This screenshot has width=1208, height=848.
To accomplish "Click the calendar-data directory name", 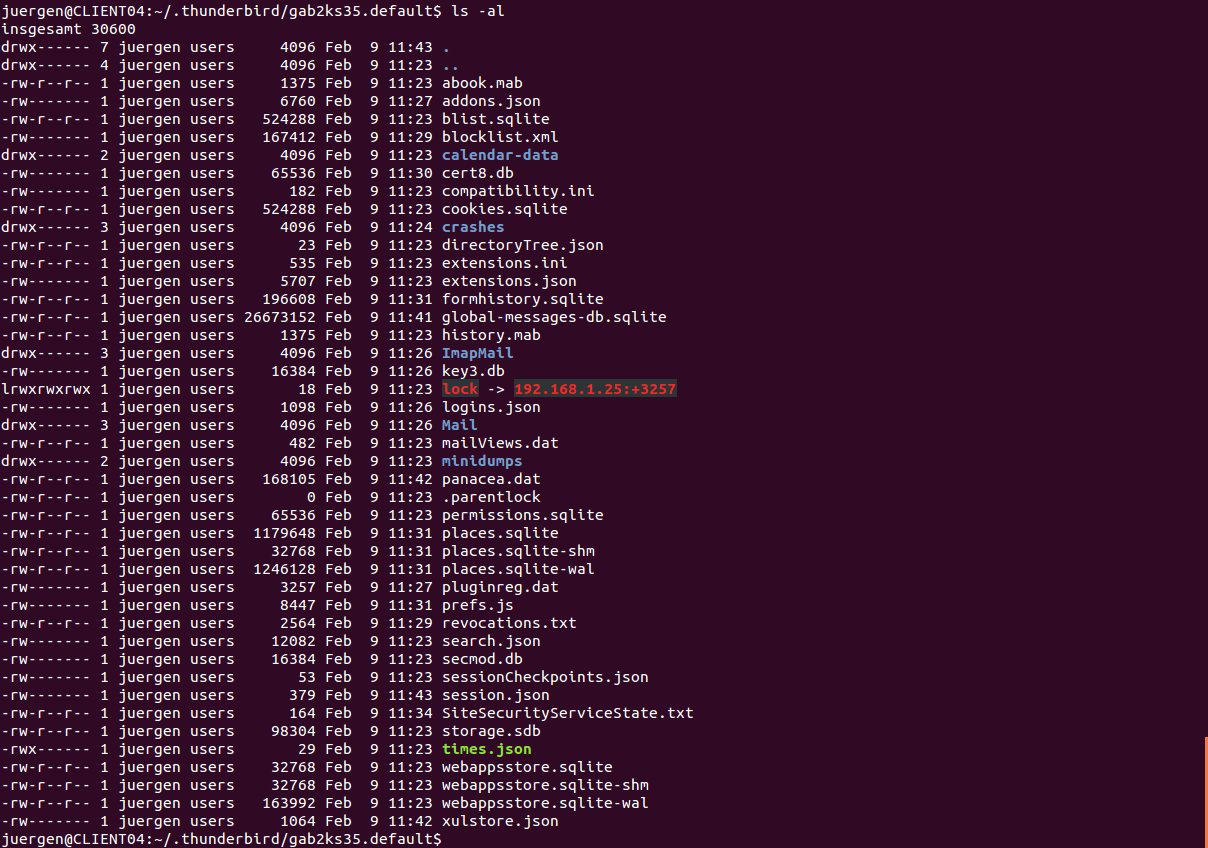I will tap(500, 155).
